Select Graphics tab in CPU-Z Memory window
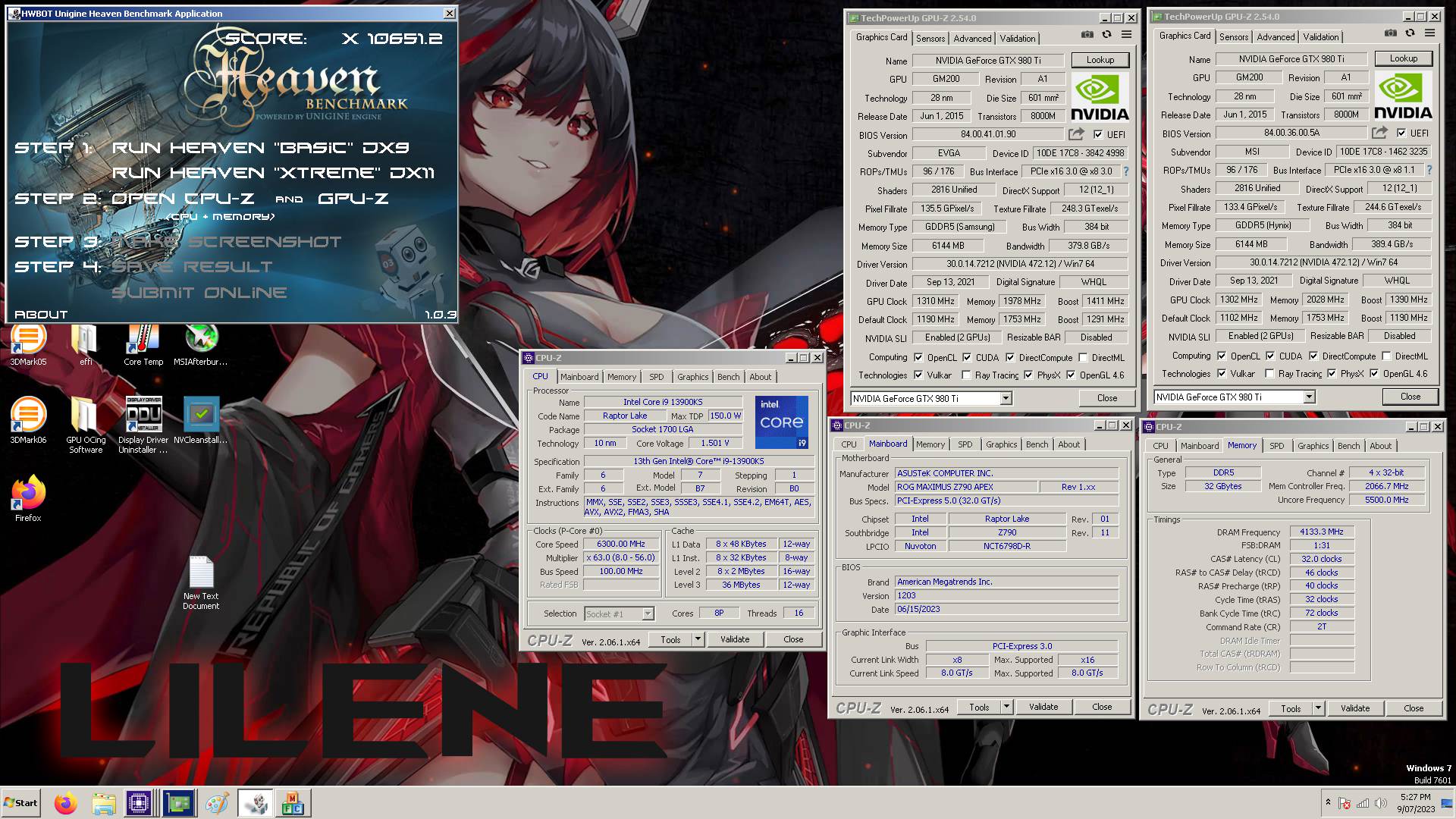 pyautogui.click(x=1313, y=446)
